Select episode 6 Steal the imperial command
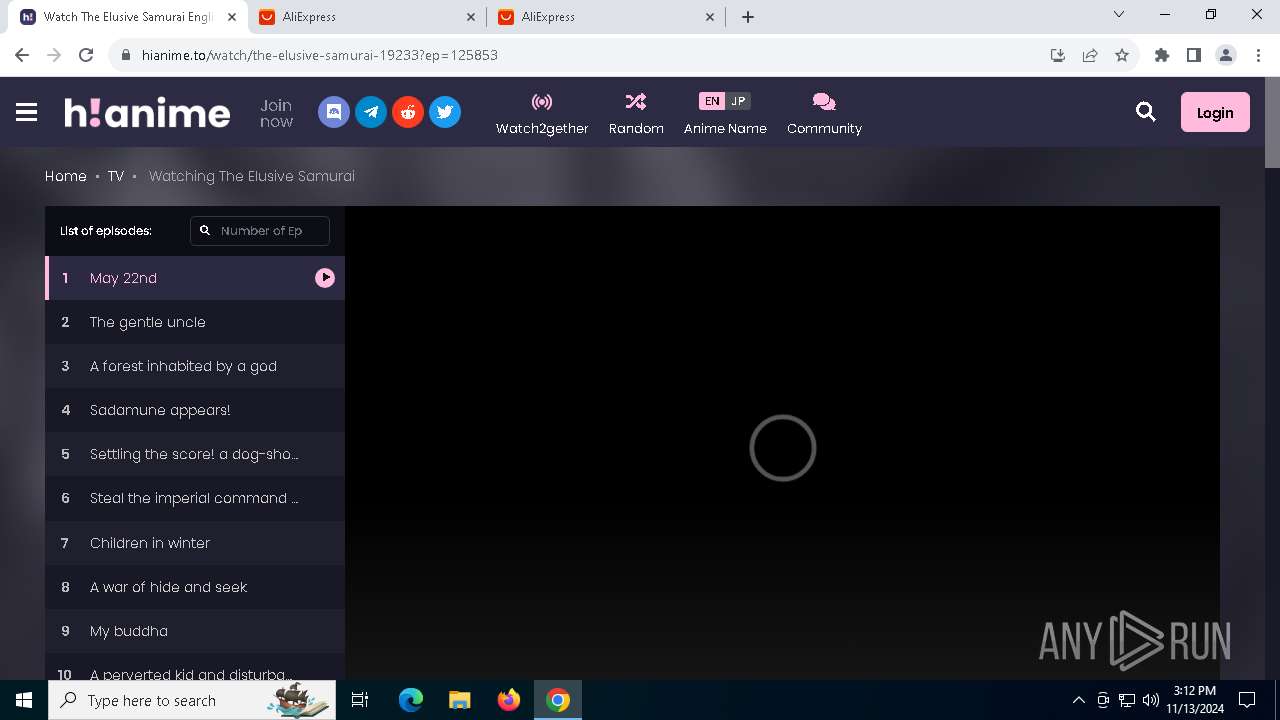The width and height of the screenshot is (1280, 720). [195, 498]
